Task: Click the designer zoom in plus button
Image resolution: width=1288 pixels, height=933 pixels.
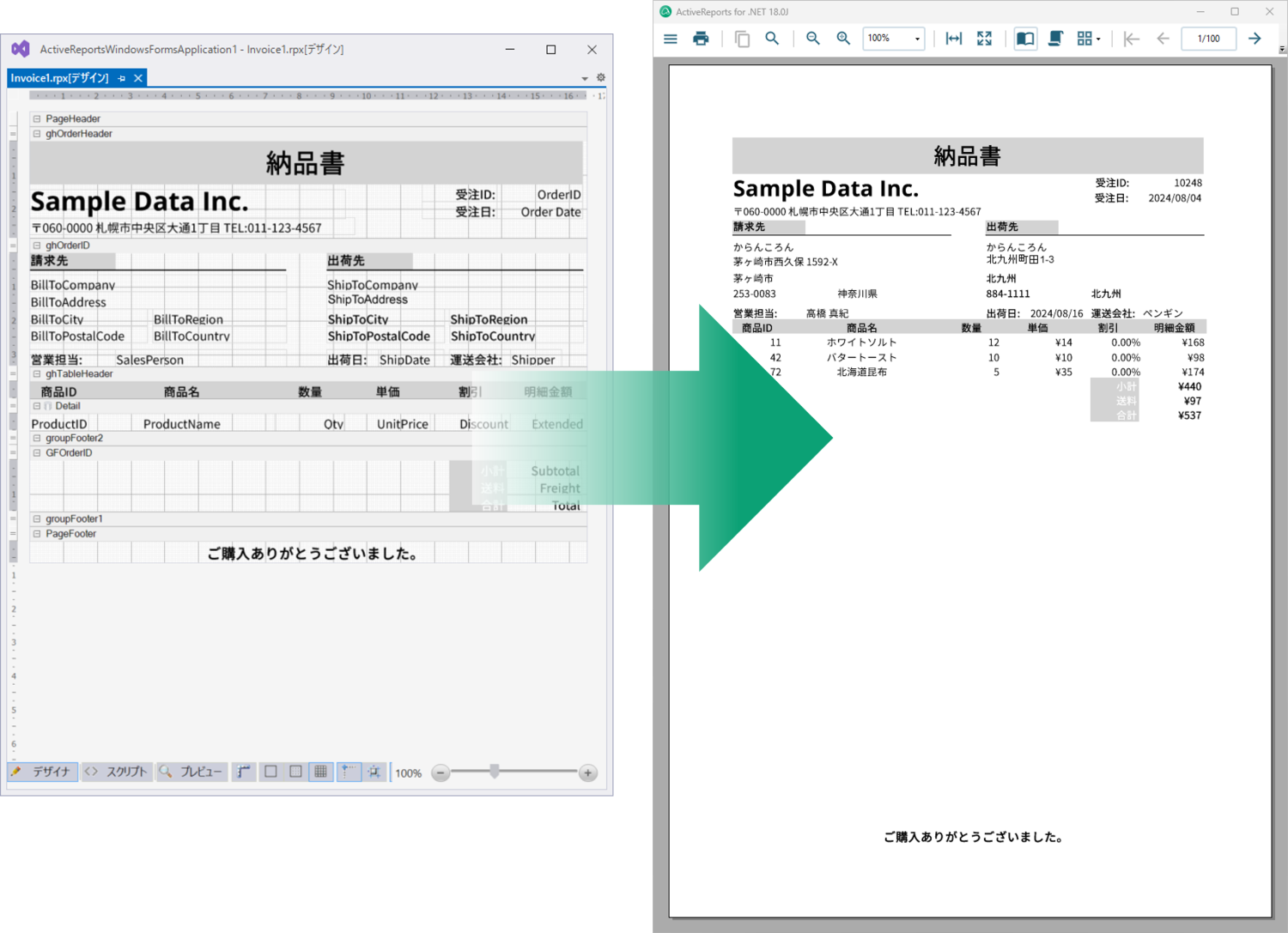Action: (588, 773)
